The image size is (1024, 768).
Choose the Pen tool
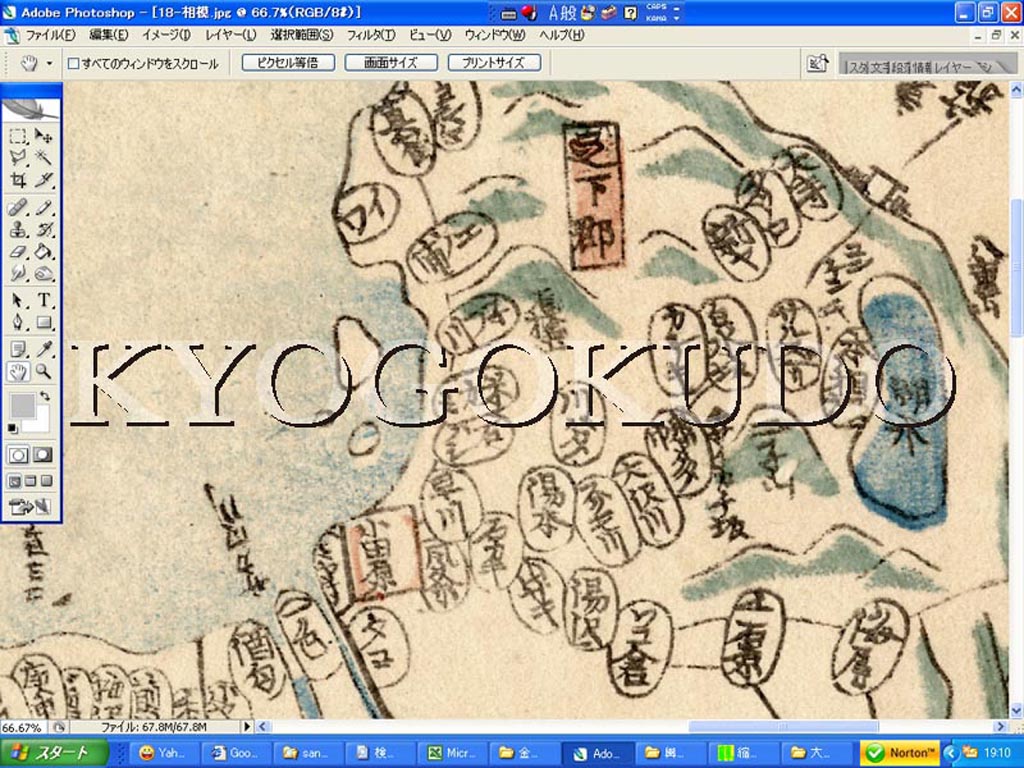(18, 322)
